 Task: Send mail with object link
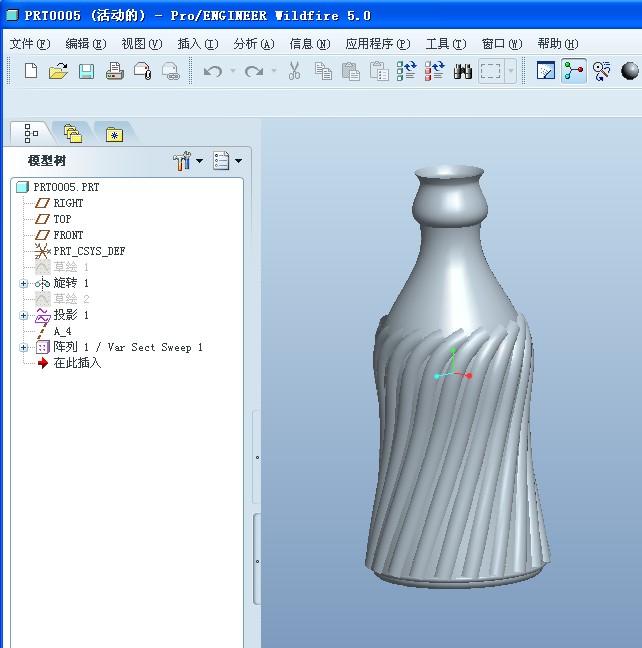(x=170, y=71)
